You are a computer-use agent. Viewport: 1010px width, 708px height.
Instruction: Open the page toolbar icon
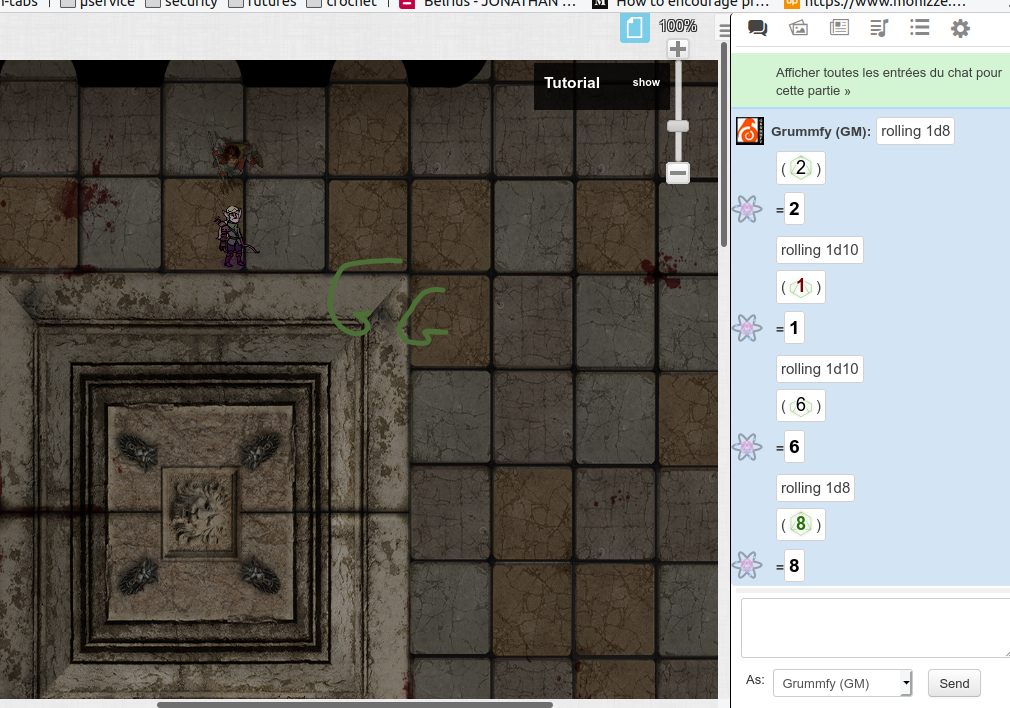pos(634,28)
